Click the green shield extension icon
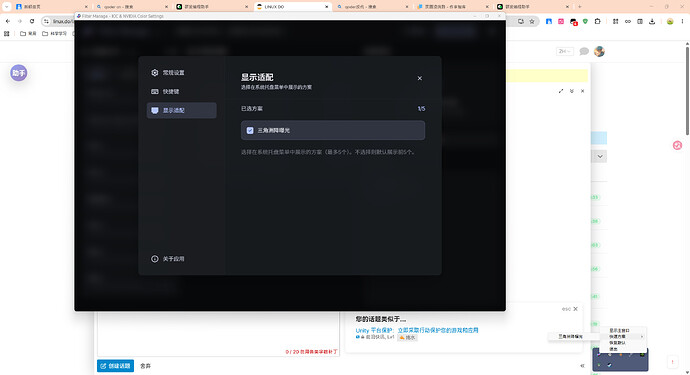Image resolution: width=690 pixels, height=375 pixels. click(x=585, y=21)
